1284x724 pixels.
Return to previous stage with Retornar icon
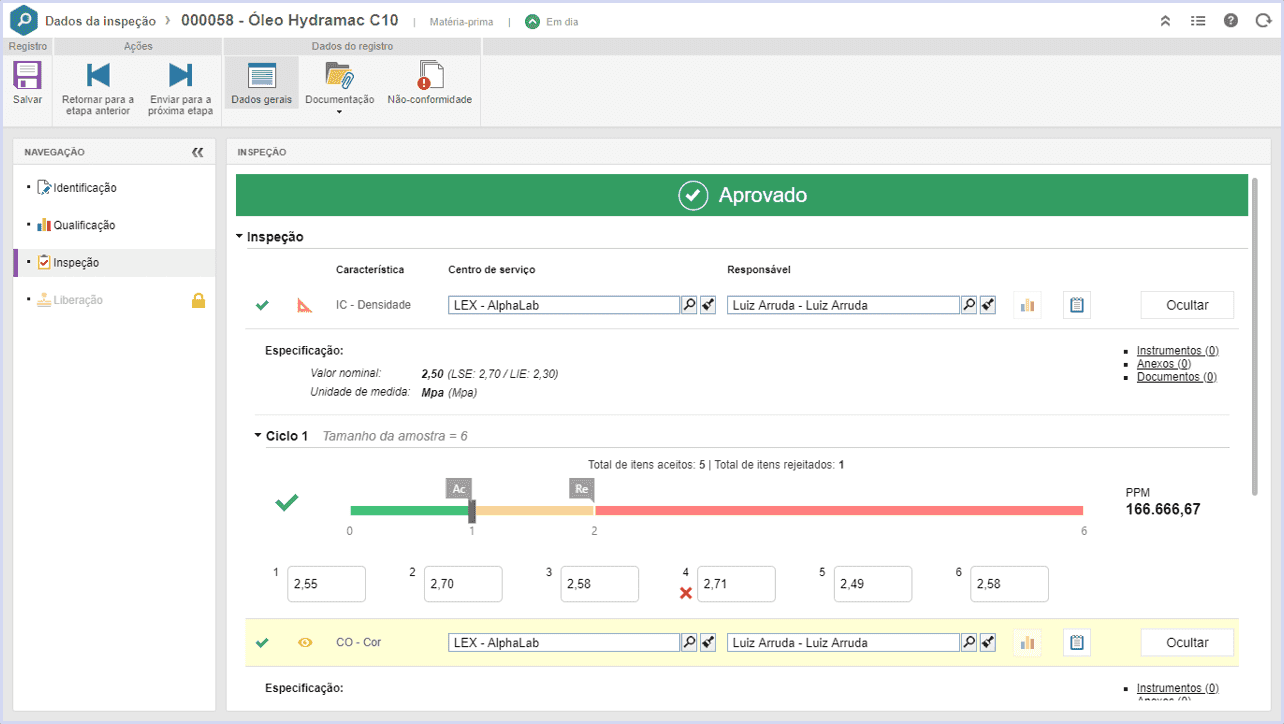pos(98,75)
